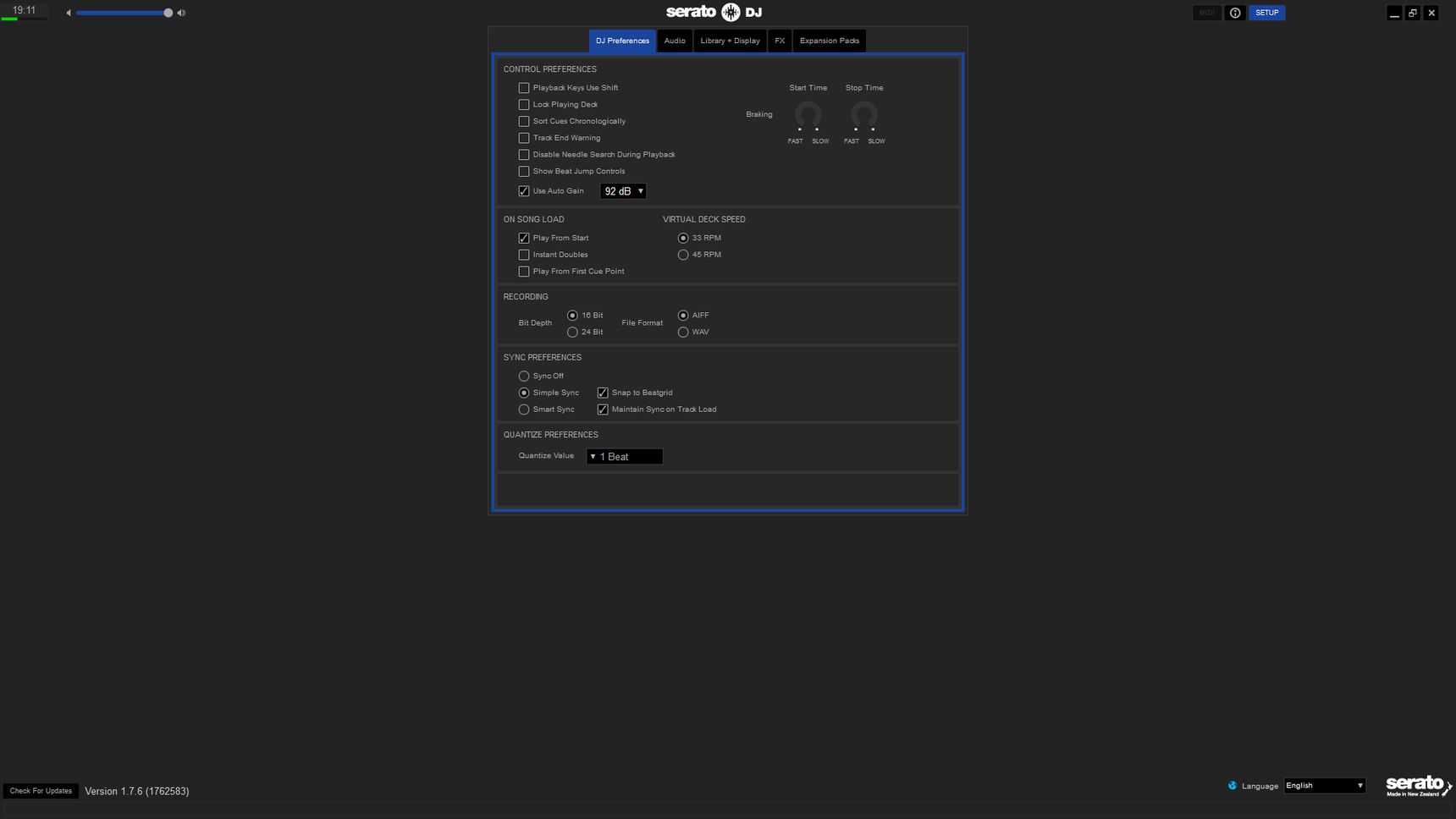1456x819 pixels.
Task: Uncheck Play From Start
Action: [524, 238]
